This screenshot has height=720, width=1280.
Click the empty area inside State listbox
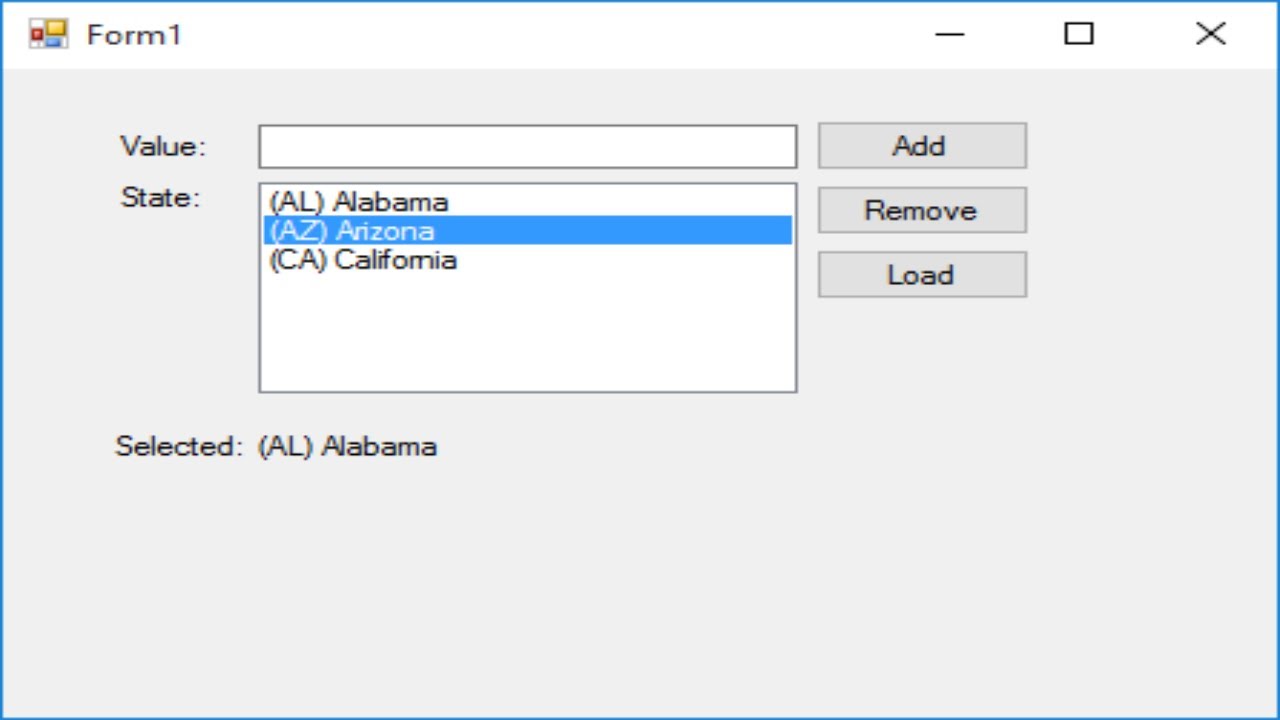[x=527, y=335]
